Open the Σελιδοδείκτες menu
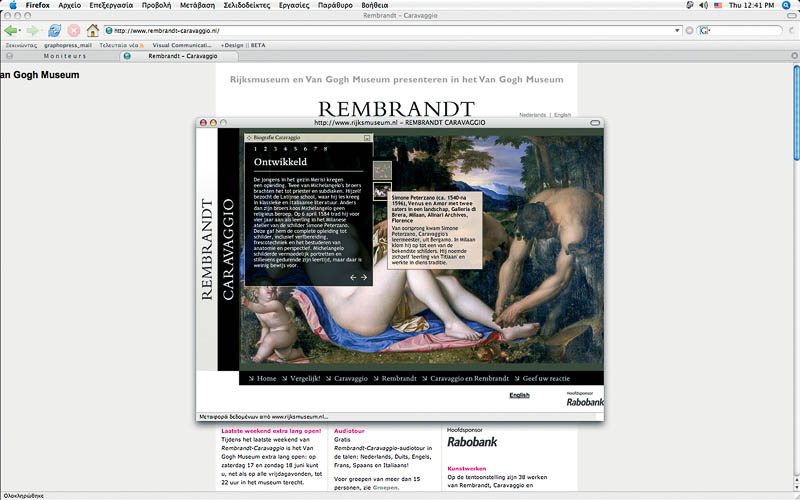Screen dimensions: 800x500 tap(247, 5)
